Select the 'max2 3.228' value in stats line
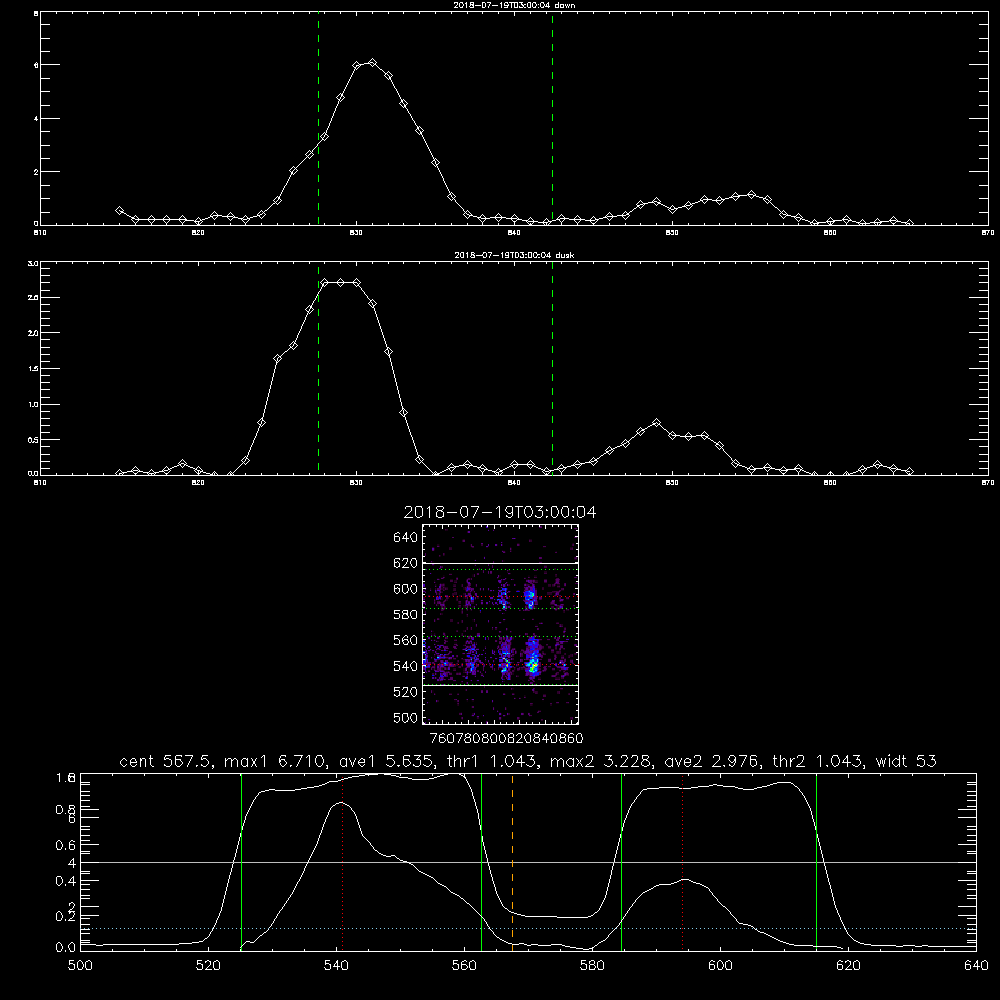 point(601,761)
